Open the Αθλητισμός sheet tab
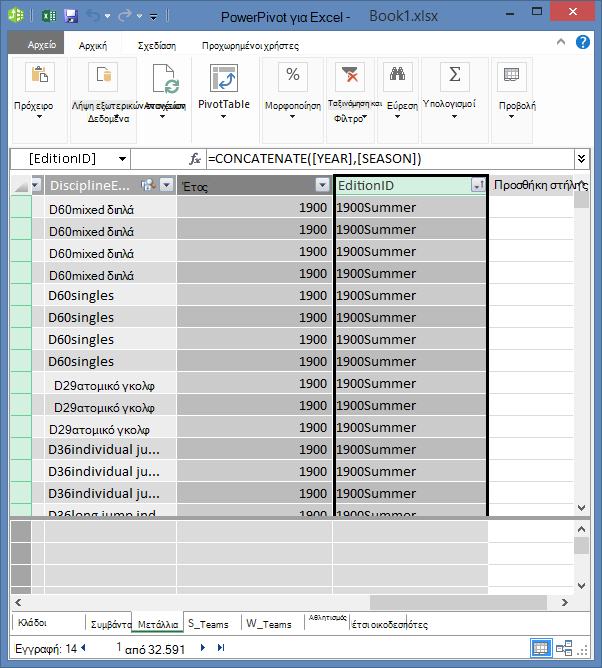The height and width of the screenshot is (668, 602). point(327,618)
